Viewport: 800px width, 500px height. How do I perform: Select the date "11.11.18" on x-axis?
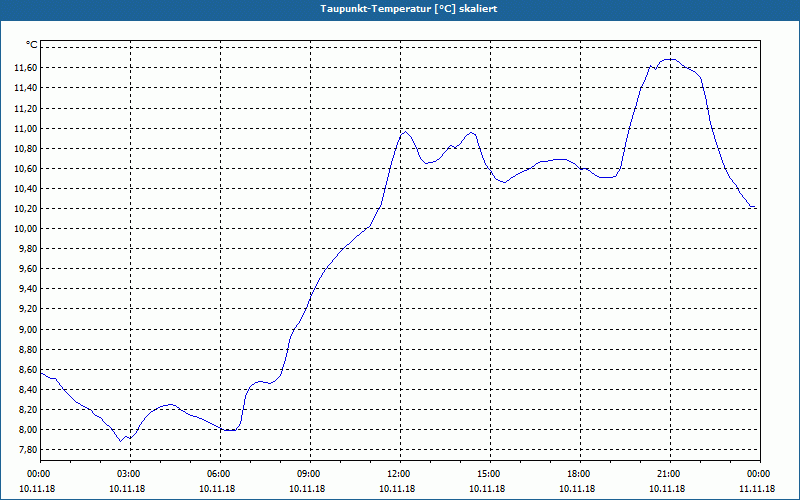point(757,489)
